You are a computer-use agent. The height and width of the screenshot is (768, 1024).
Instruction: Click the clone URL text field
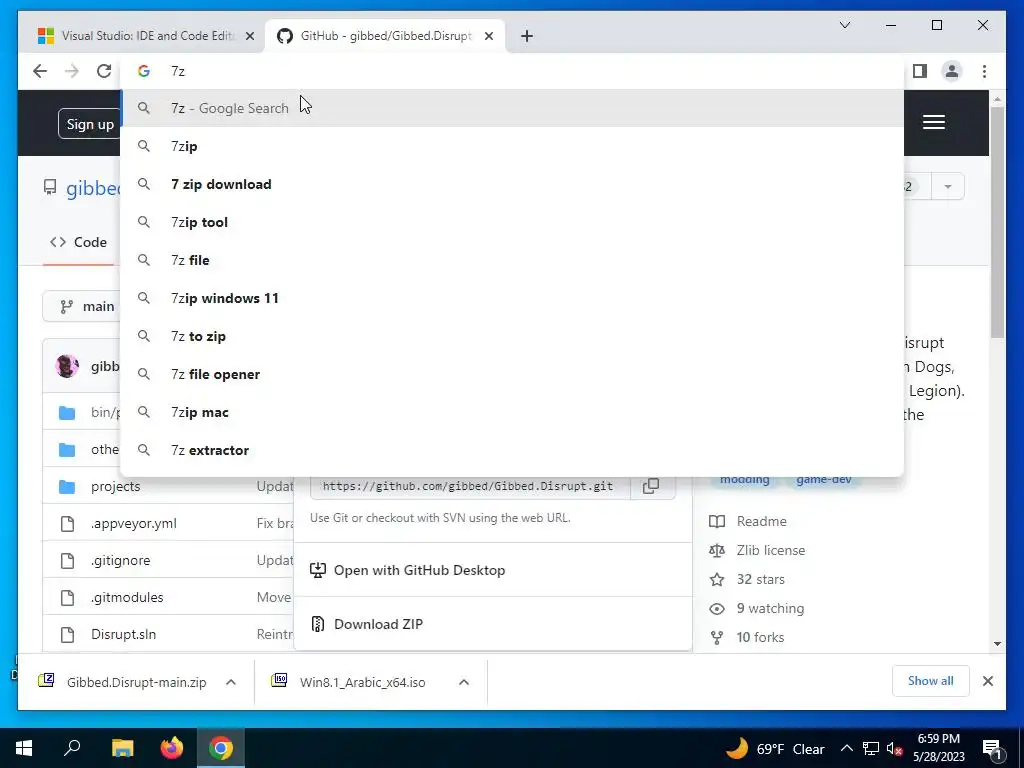pyautogui.click(x=470, y=486)
